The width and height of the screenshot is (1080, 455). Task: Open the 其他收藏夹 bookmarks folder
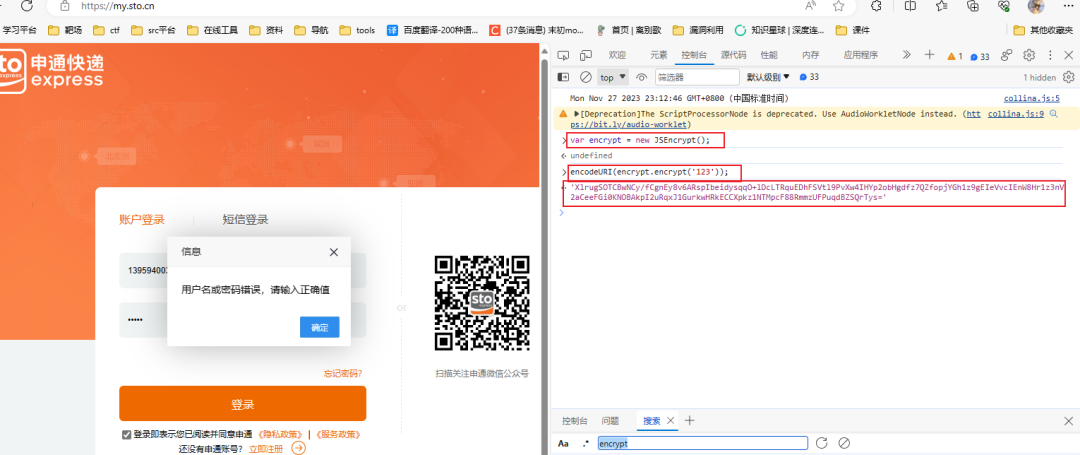[x=1043, y=30]
